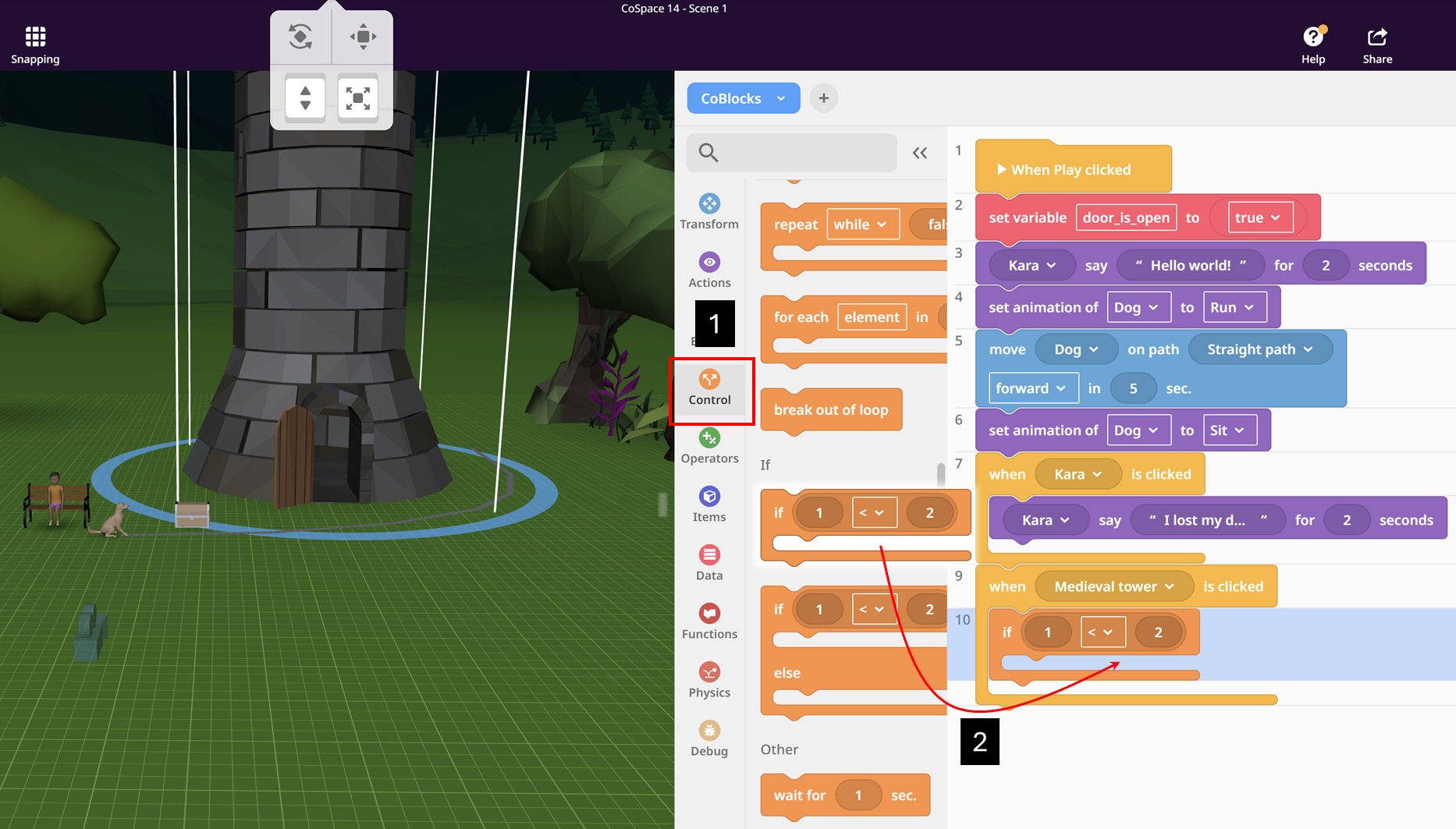
Task: Open the Items blocks category
Action: tap(708, 505)
